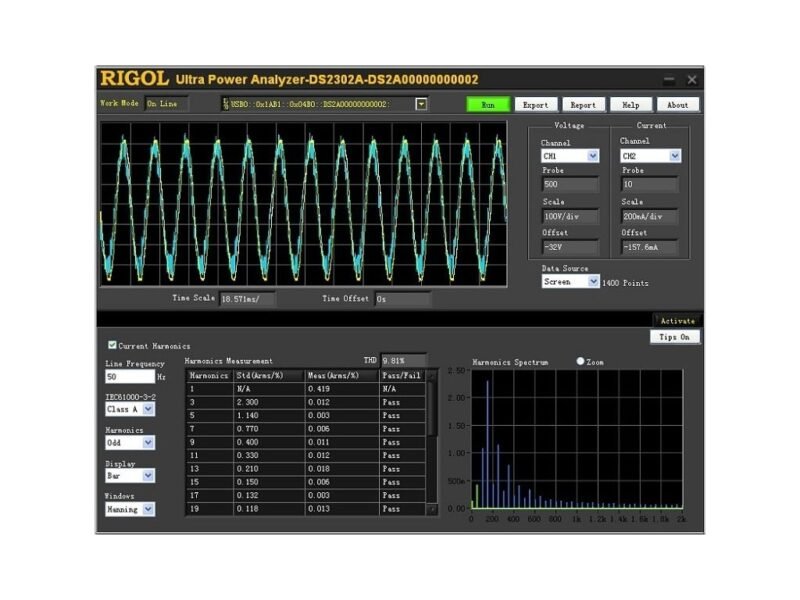800x600 pixels.
Task: Click the waveform oscilloscope display
Action: tap(304, 204)
